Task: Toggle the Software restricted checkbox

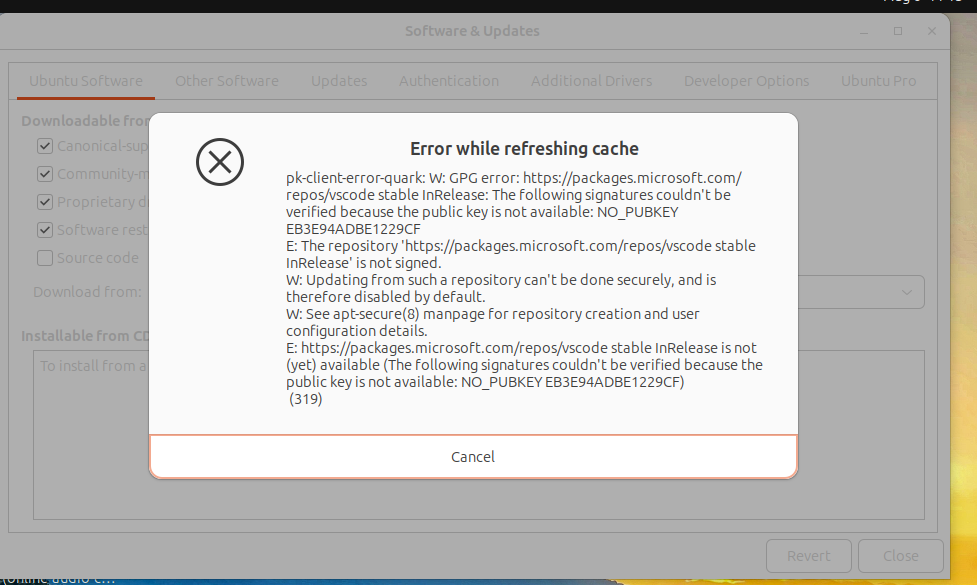Action: point(45,230)
